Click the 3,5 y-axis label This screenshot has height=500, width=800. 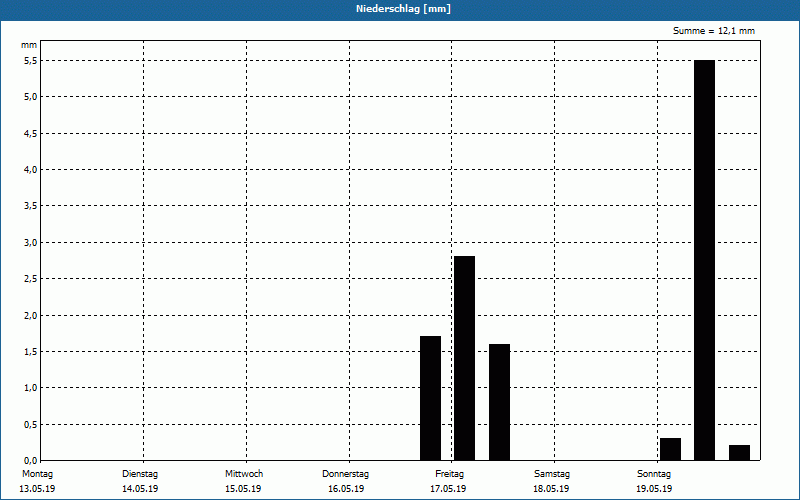pyautogui.click(x=31, y=206)
